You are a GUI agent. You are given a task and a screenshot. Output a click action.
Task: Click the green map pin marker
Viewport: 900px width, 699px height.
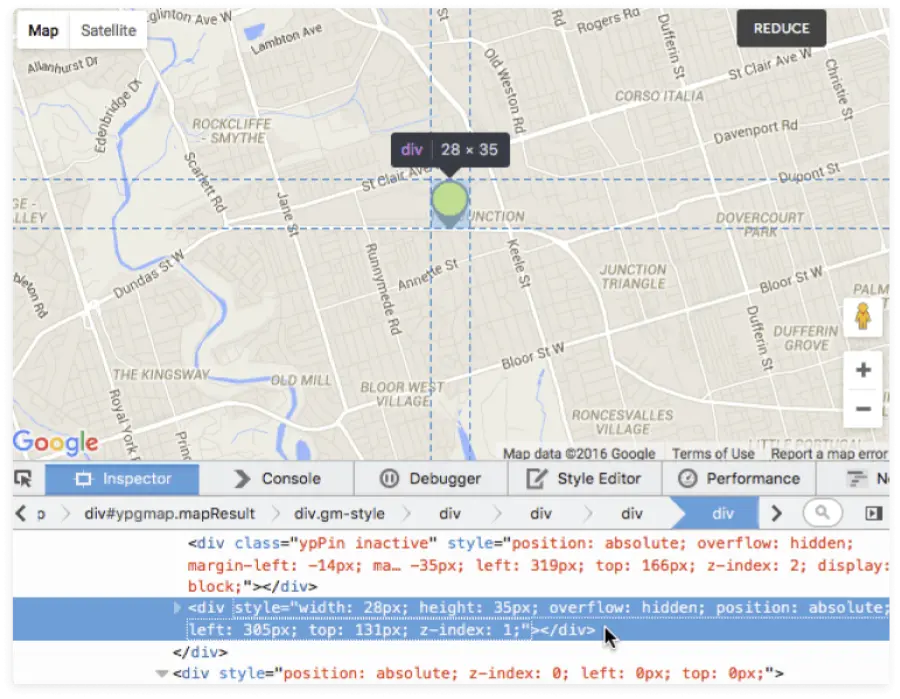click(x=449, y=204)
